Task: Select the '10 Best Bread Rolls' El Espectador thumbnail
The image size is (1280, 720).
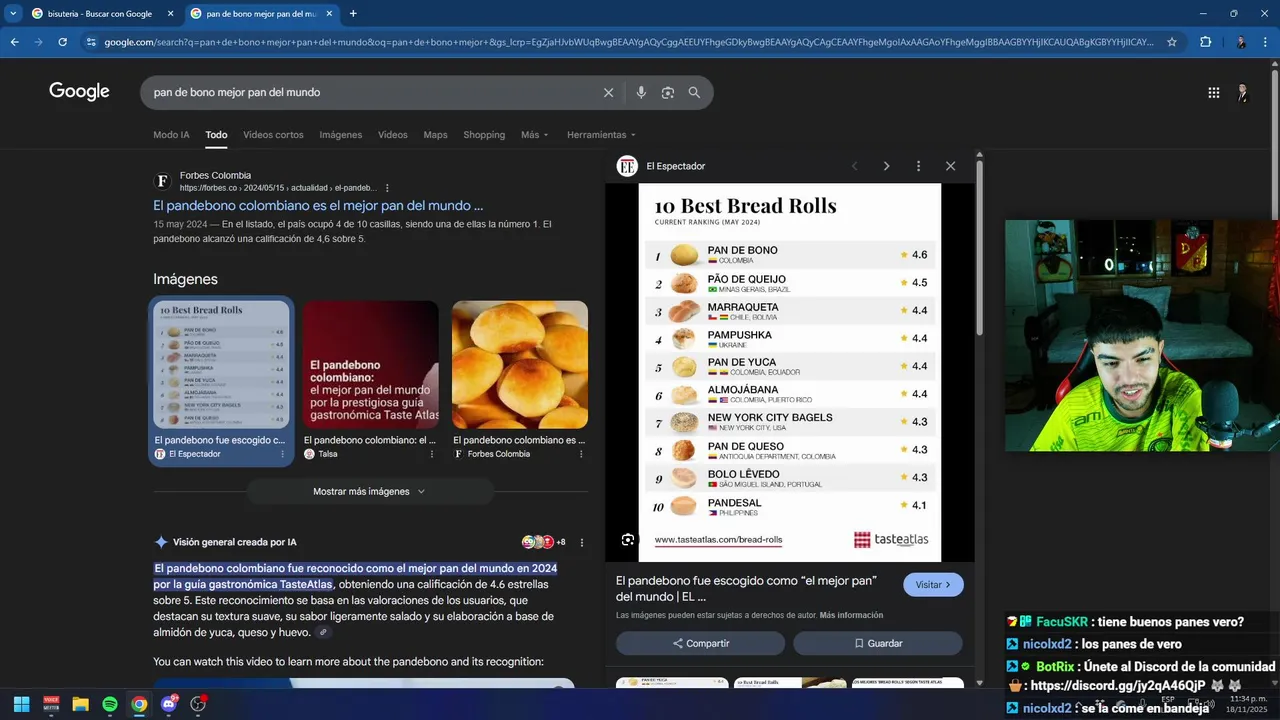Action: [x=221, y=365]
